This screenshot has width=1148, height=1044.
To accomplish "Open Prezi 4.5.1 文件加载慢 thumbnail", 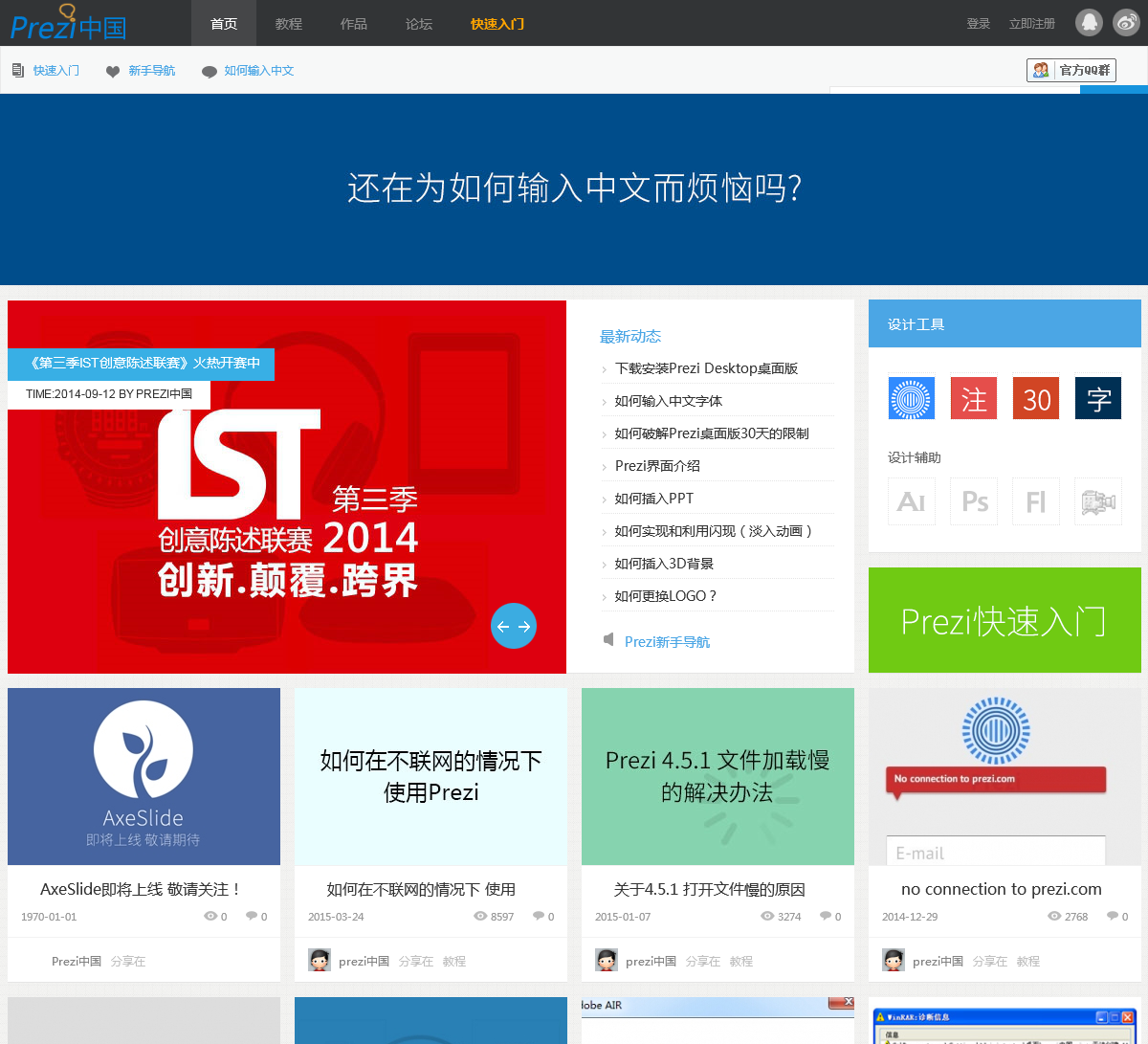I will pyautogui.click(x=717, y=776).
